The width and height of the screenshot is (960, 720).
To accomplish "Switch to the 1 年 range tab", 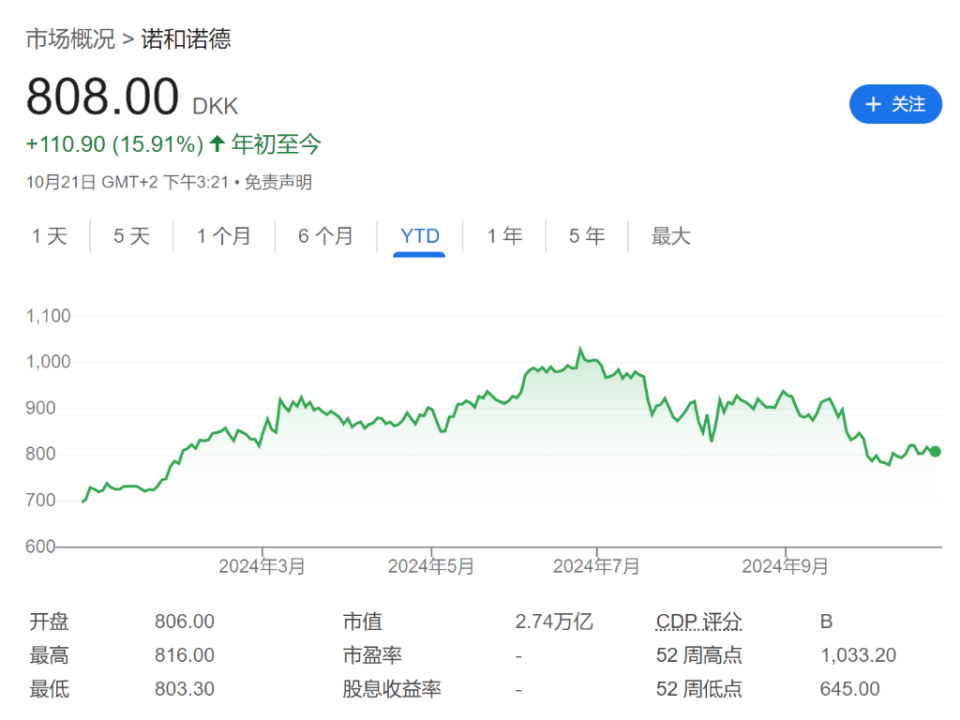I will (x=504, y=236).
